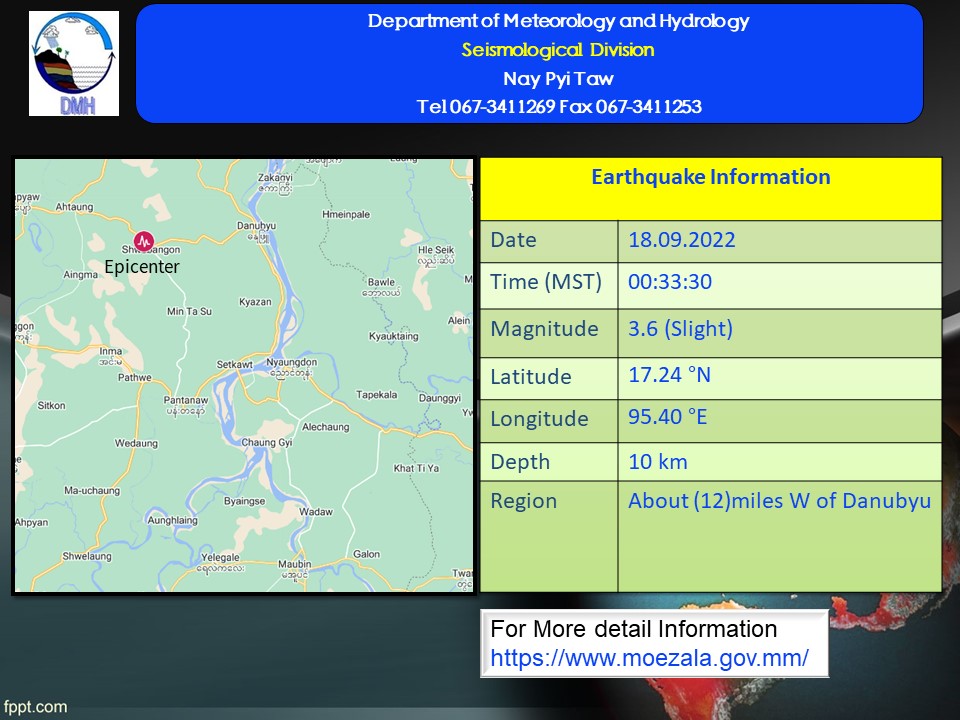Image resolution: width=960 pixels, height=720 pixels.
Task: Select depth value 10 km
Action: point(658,462)
